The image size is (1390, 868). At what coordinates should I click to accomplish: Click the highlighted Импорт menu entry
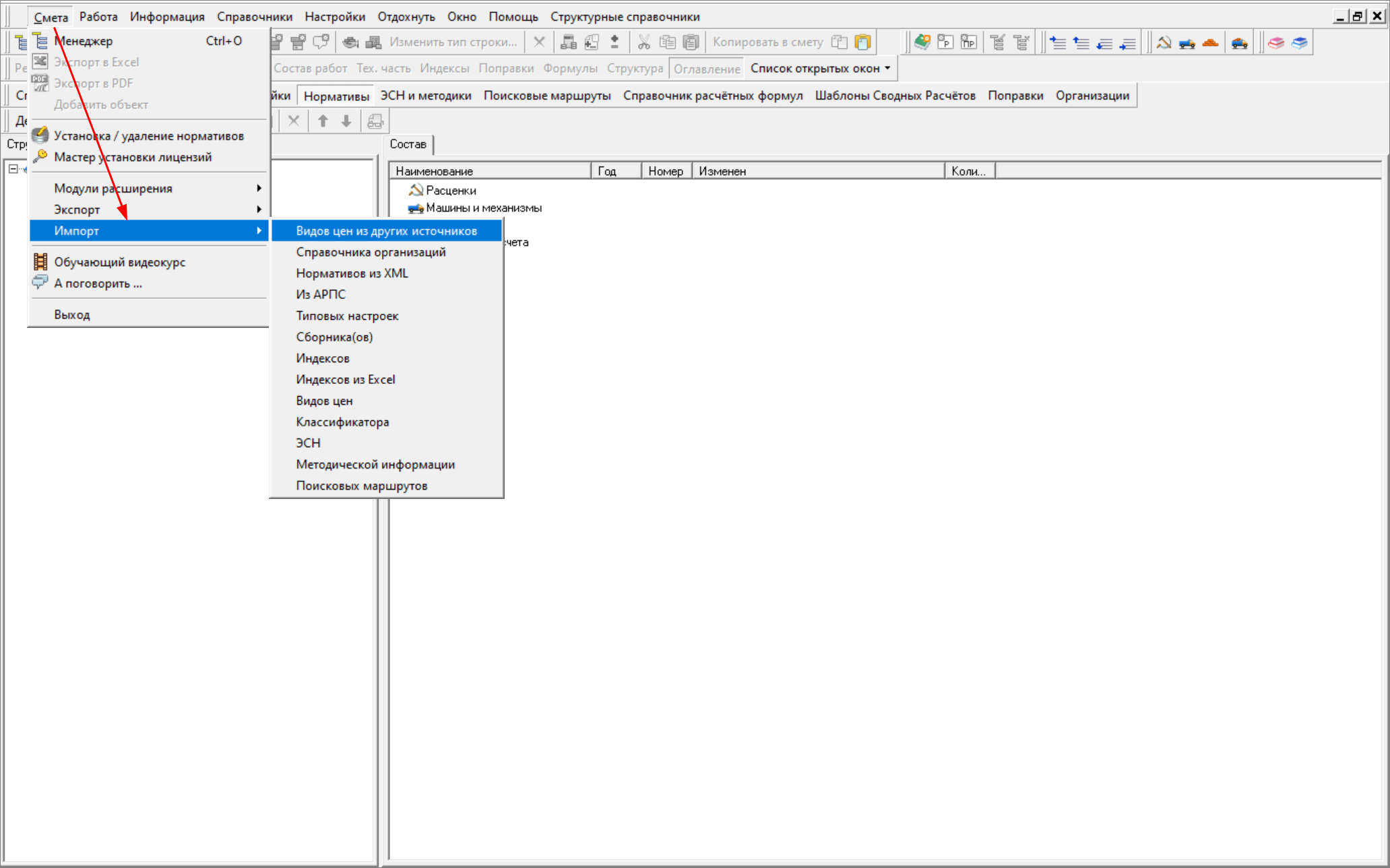pyautogui.click(x=148, y=231)
